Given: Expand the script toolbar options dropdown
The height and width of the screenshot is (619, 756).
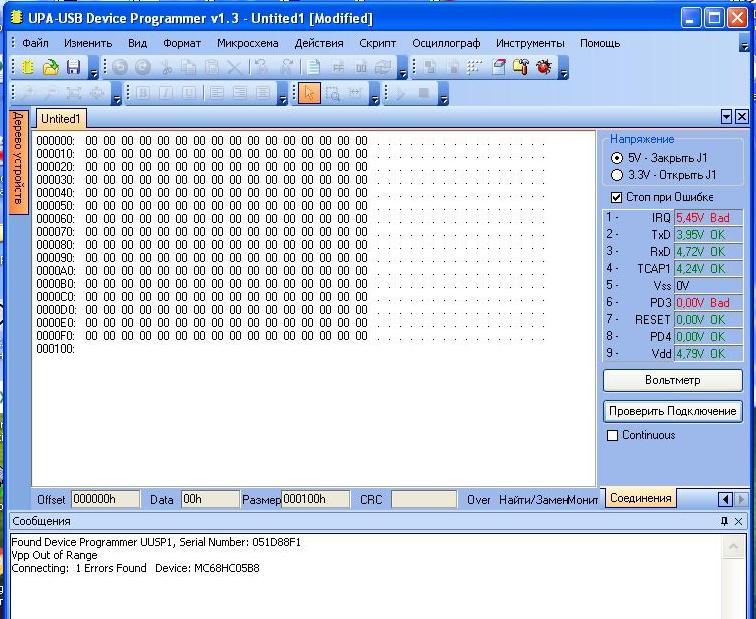Looking at the screenshot, I should coord(444,94).
